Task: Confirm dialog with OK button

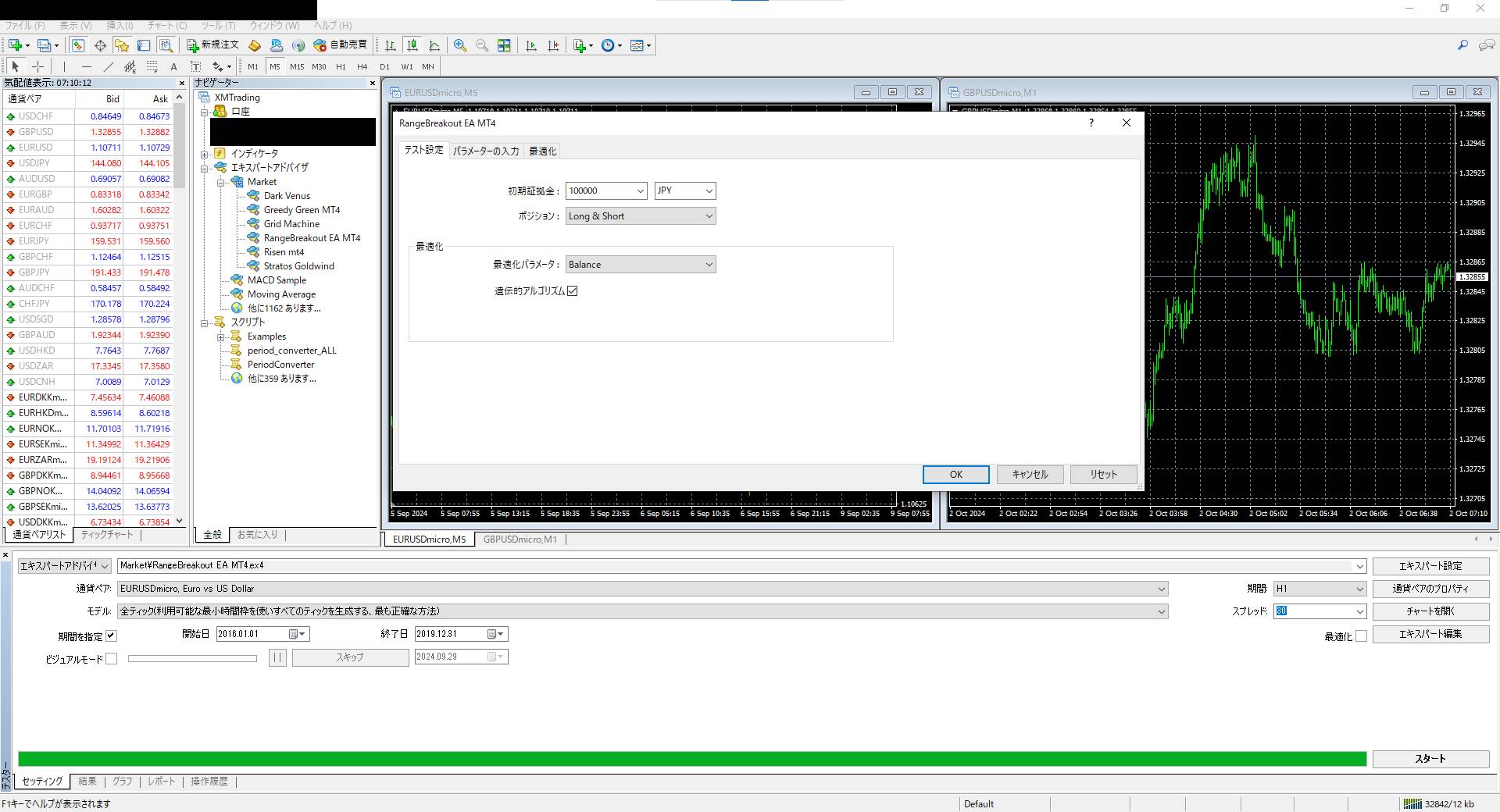Action: pos(955,475)
